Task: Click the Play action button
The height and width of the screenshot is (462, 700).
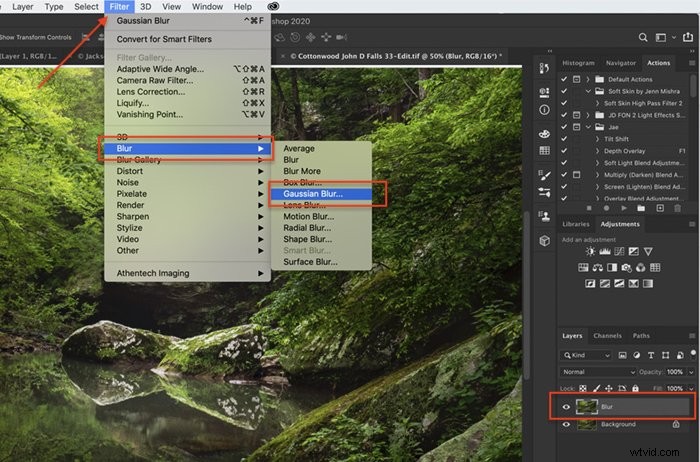Action: (624, 208)
